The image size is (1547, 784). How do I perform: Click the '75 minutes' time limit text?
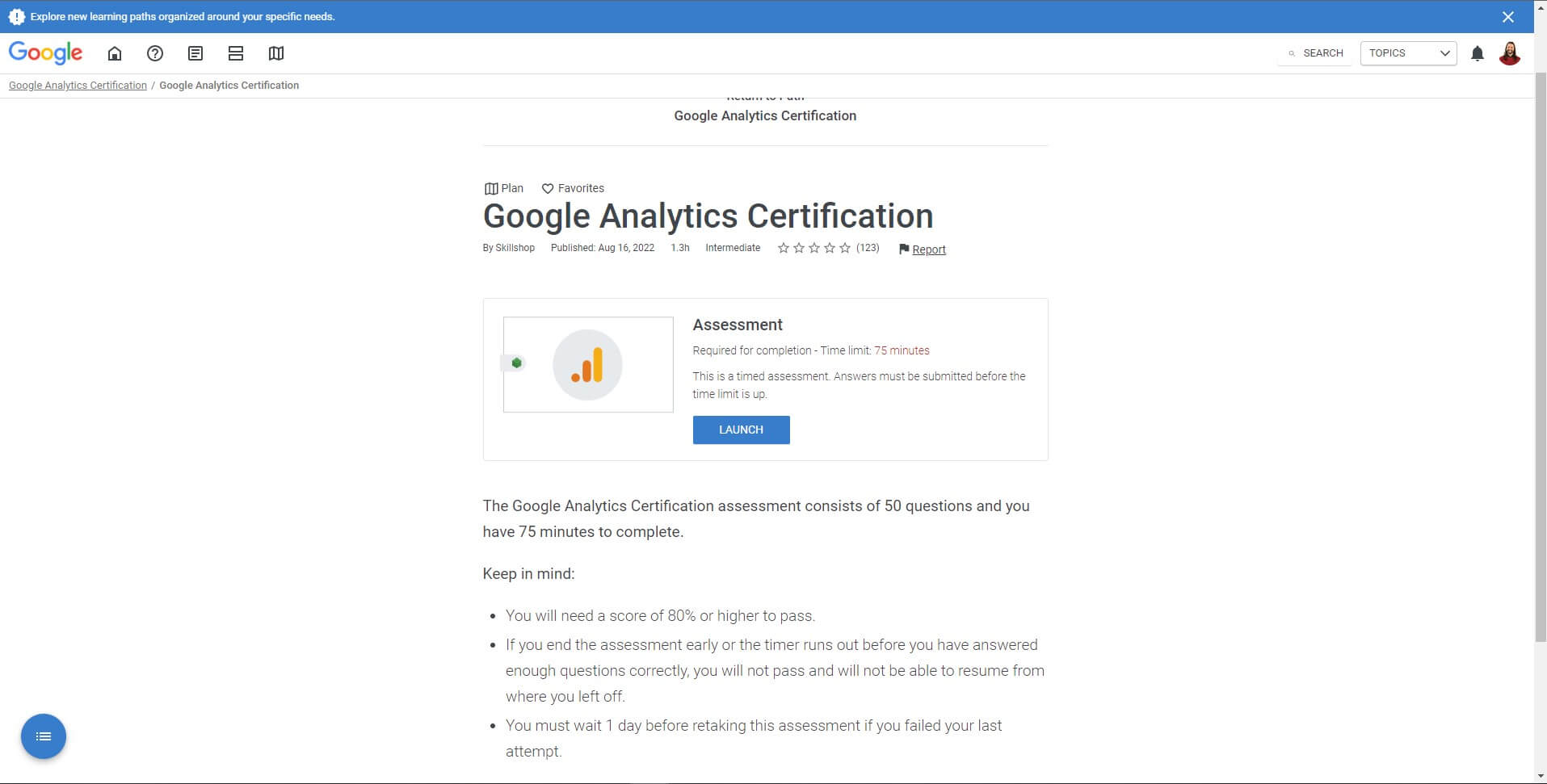point(902,350)
